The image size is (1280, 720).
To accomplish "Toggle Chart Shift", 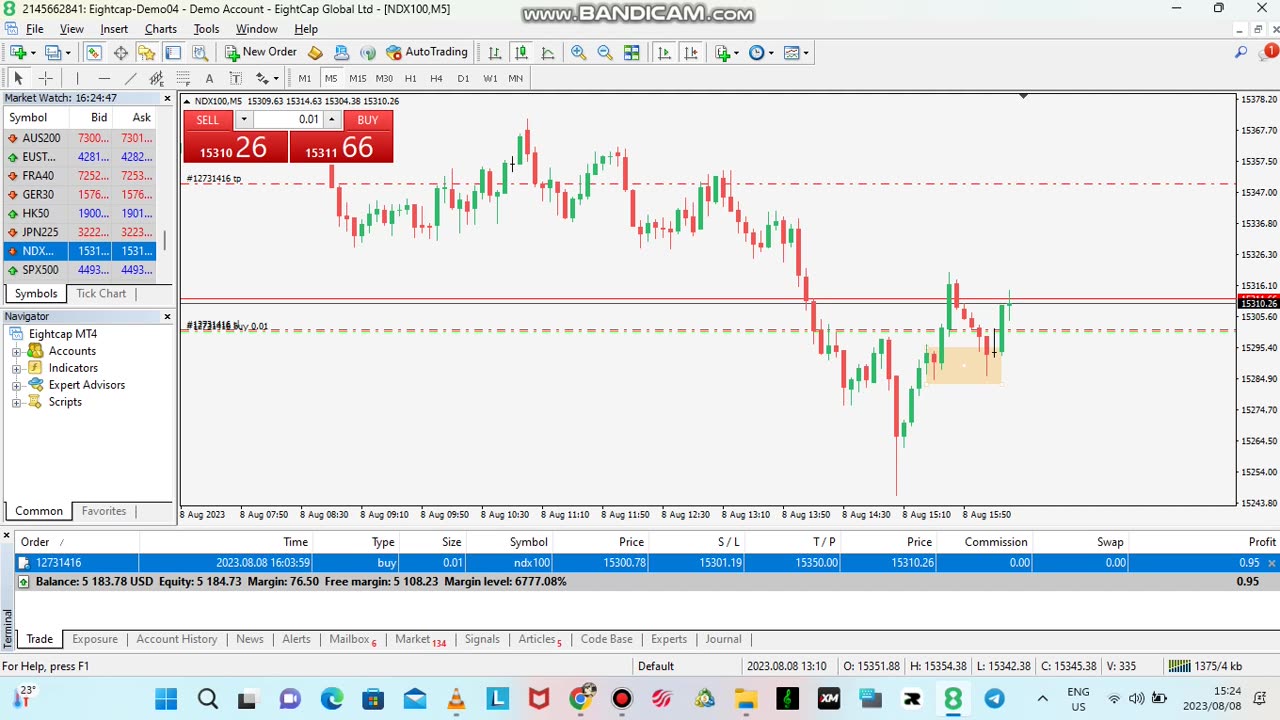I will click(691, 53).
